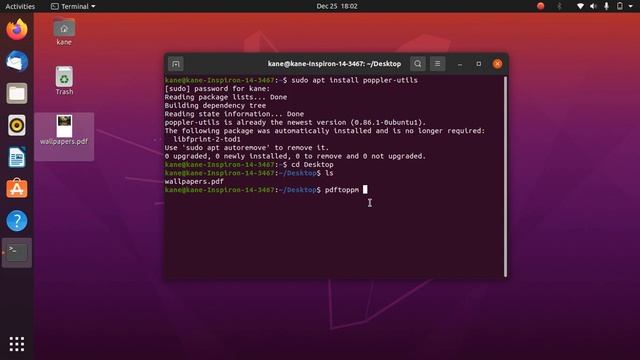Expand the system menu arrow
640x360 pixels.
pos(631,7)
